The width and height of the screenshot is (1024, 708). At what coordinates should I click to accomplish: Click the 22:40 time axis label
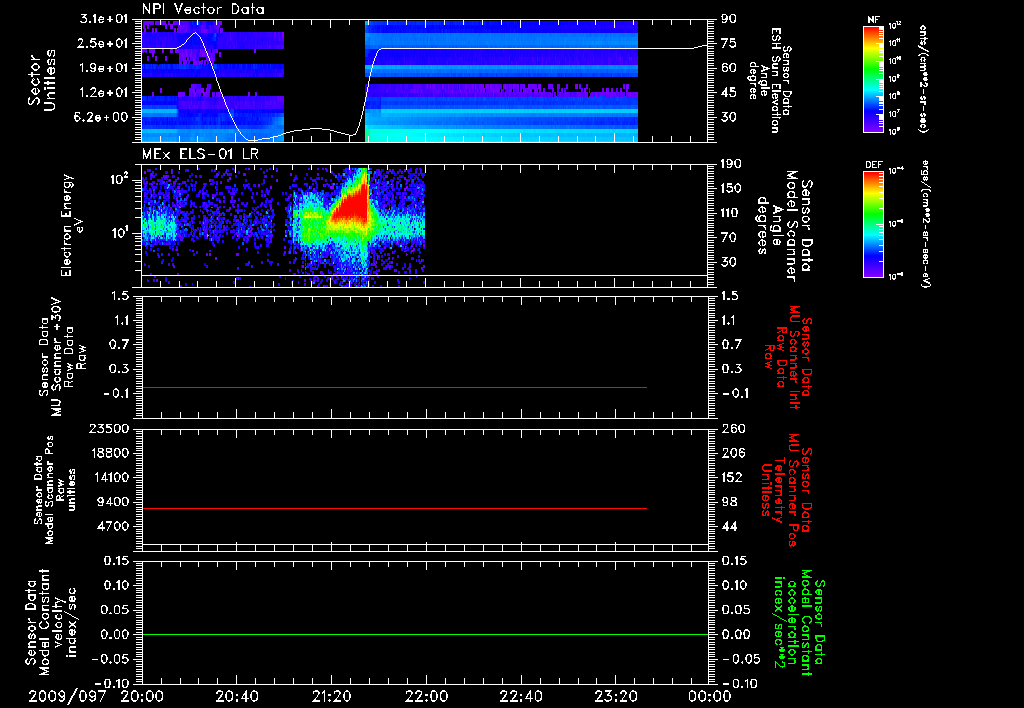pos(520,696)
